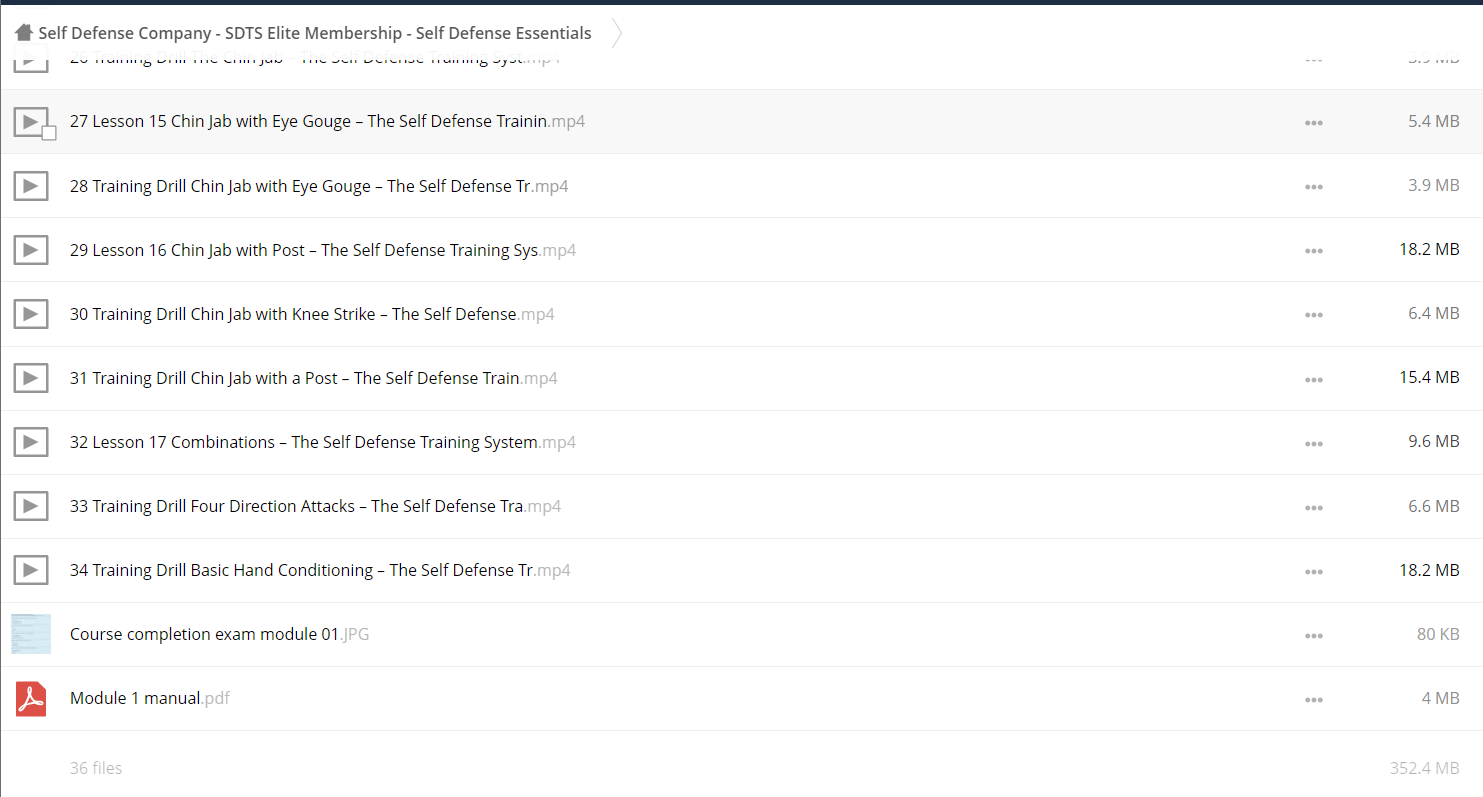The height and width of the screenshot is (797, 1483).
Task: Click video icon for 29 Lesson 16
Action: point(31,250)
